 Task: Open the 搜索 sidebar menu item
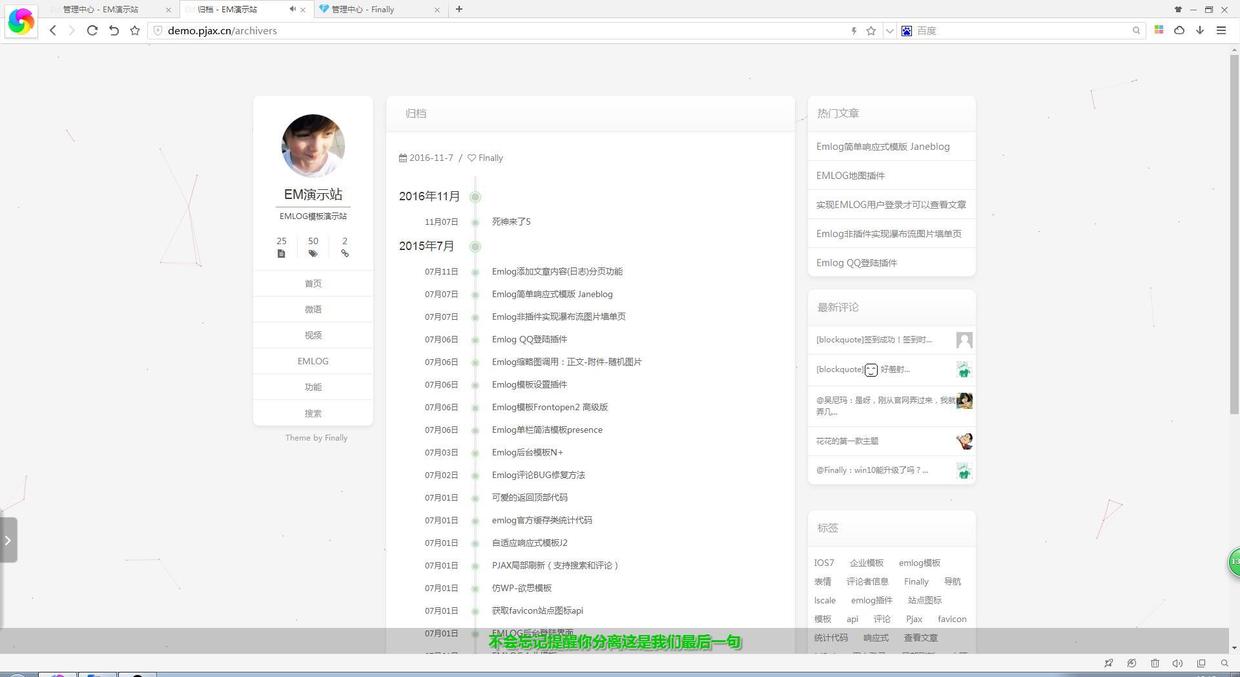pyautogui.click(x=313, y=413)
